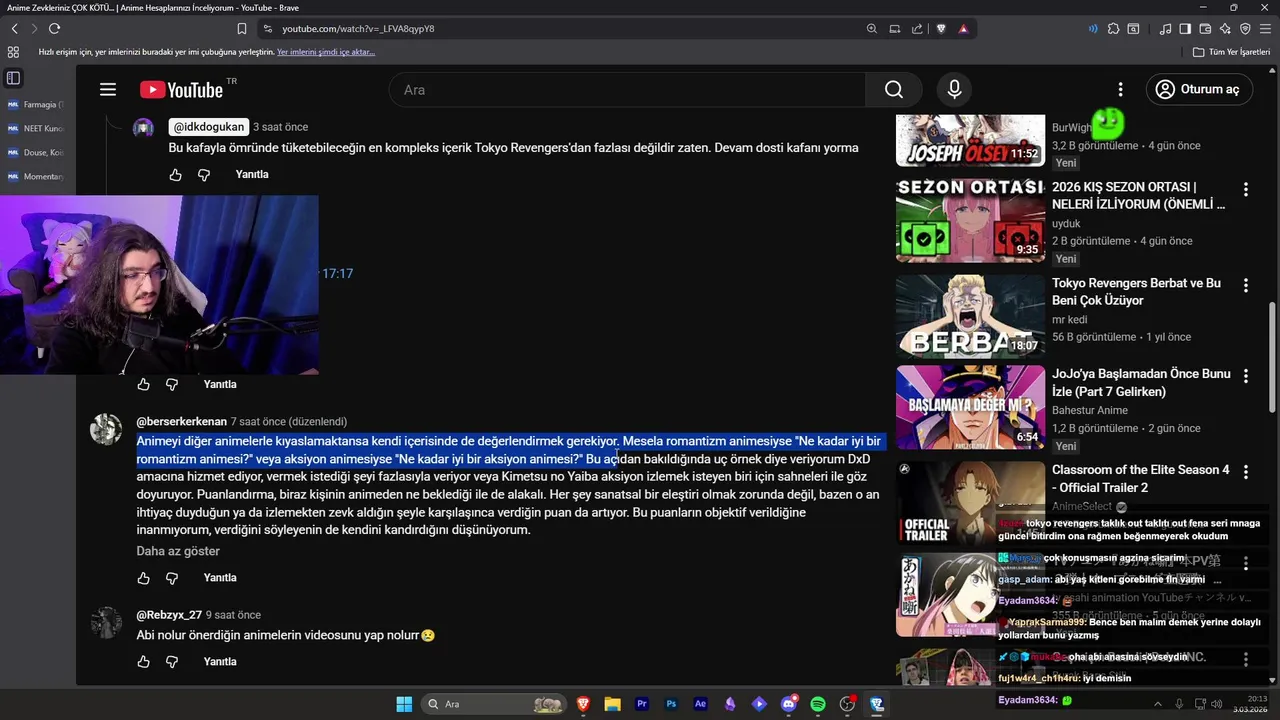This screenshot has width=1280, height=720.
Task: Like the comment by @berserkerkenan
Action: 144,578
